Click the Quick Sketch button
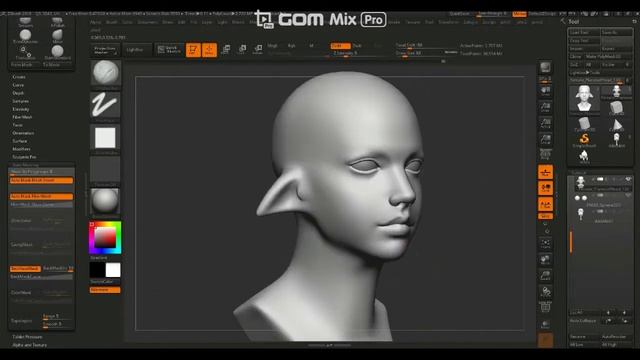 tap(169, 50)
